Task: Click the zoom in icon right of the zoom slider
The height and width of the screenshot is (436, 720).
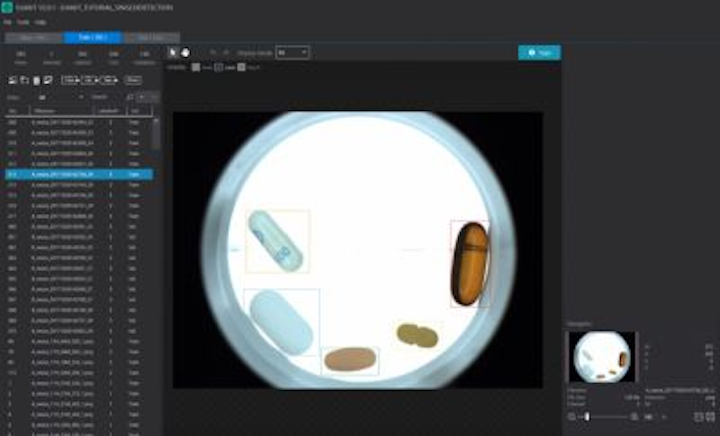Action: pos(634,417)
